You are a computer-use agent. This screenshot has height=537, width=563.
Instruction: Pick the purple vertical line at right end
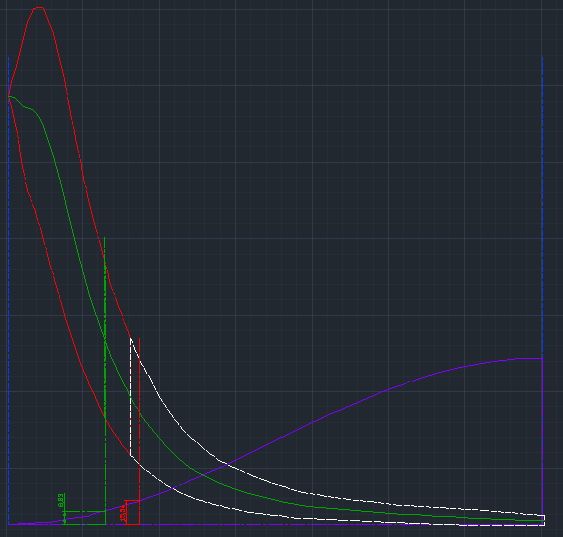tap(543, 442)
